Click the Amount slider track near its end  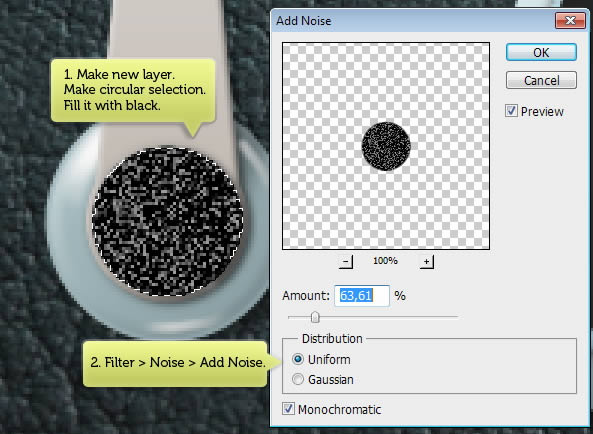point(452,317)
